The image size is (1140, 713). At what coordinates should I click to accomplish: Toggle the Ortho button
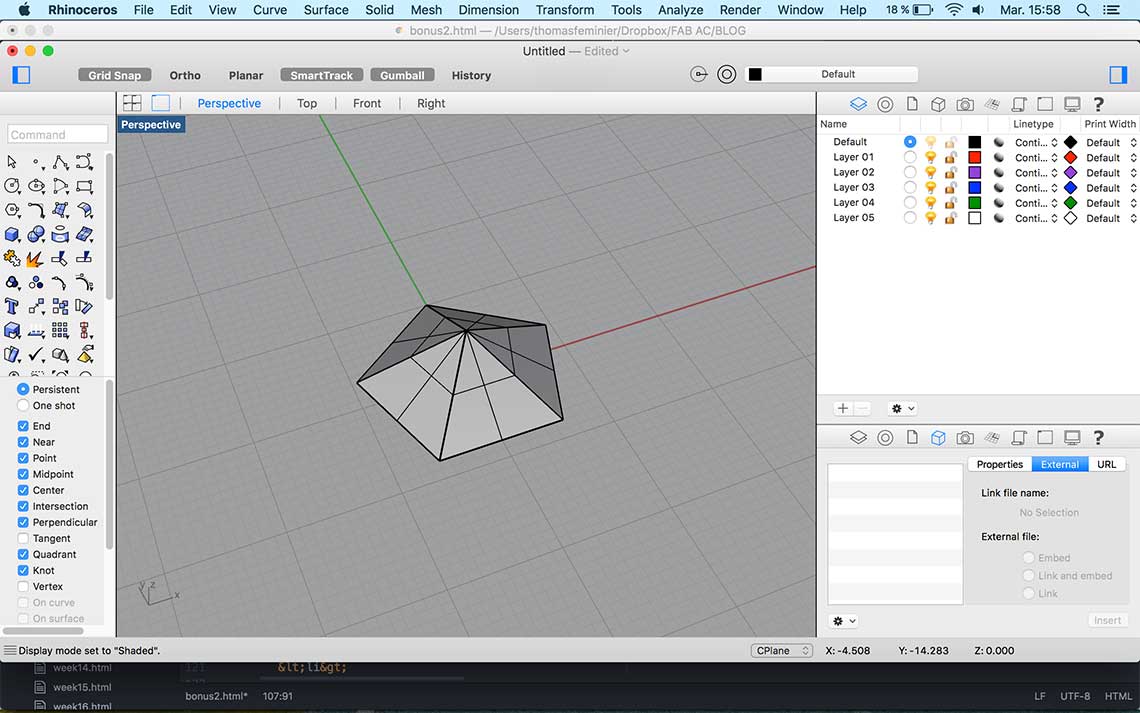[185, 75]
